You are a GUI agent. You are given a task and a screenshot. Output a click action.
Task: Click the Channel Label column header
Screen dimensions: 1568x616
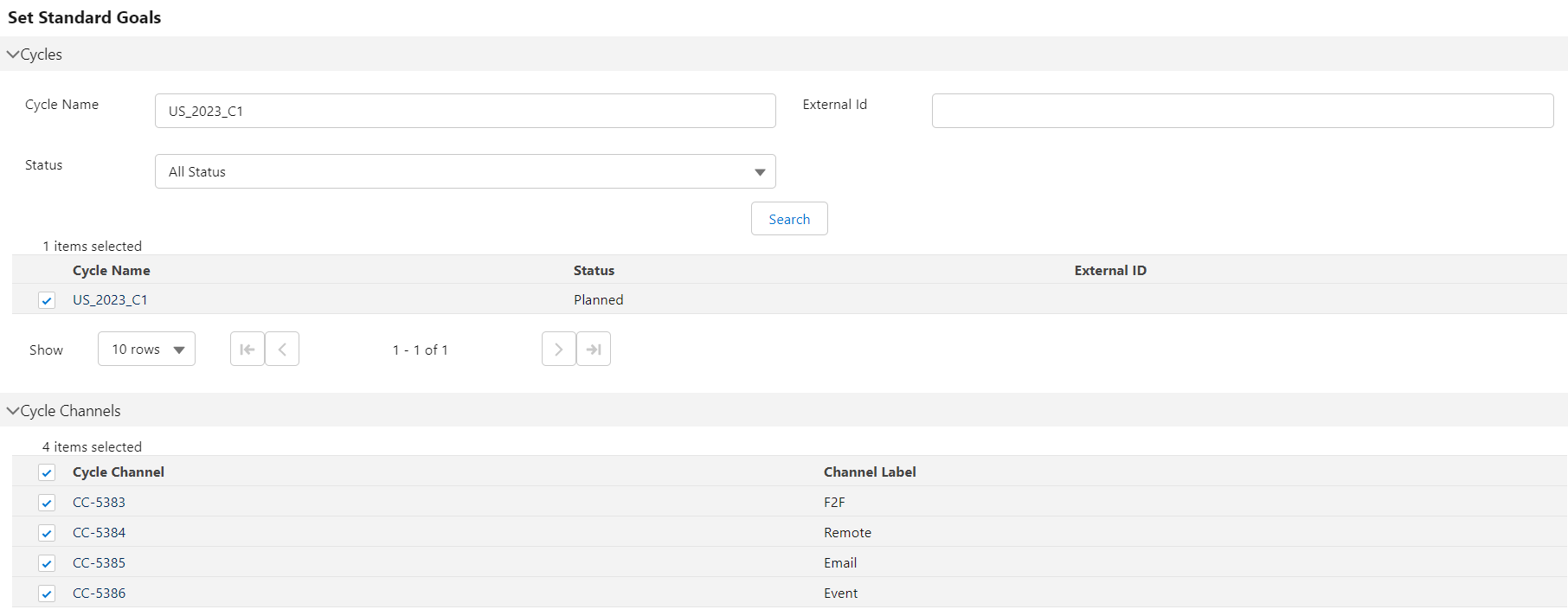(869, 472)
